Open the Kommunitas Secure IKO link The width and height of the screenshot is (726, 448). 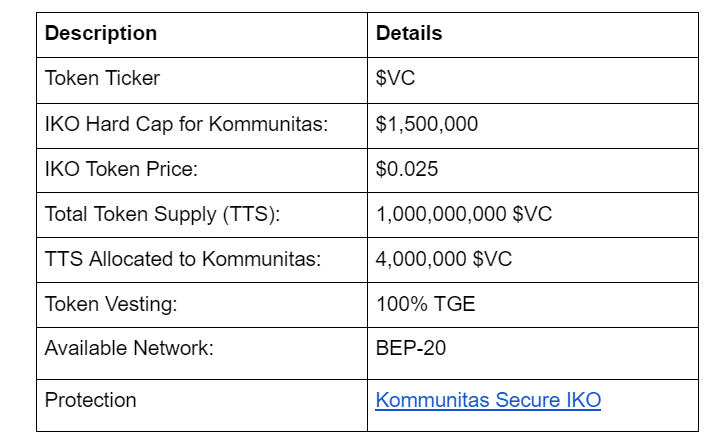[x=488, y=401]
